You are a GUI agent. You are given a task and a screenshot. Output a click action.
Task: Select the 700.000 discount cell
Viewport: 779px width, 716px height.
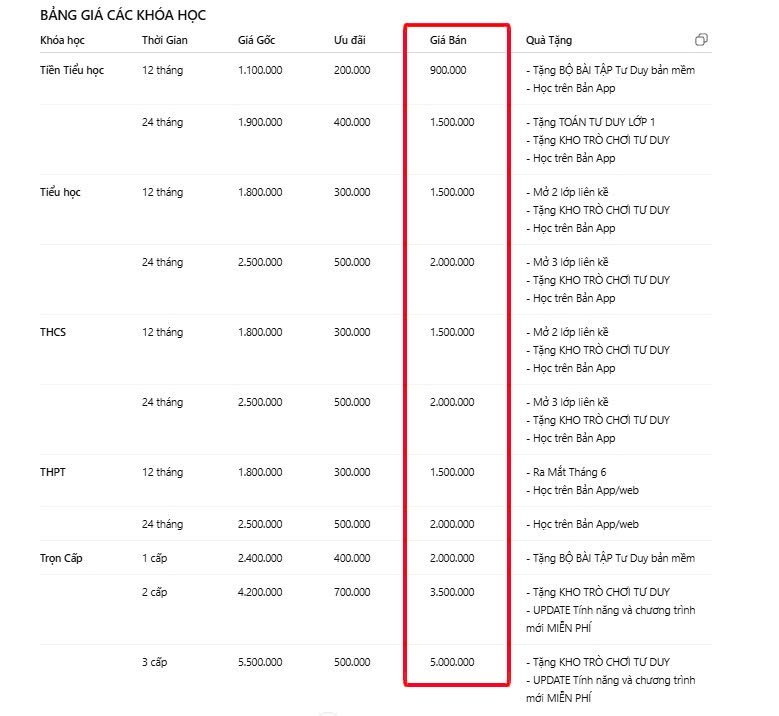(352, 592)
